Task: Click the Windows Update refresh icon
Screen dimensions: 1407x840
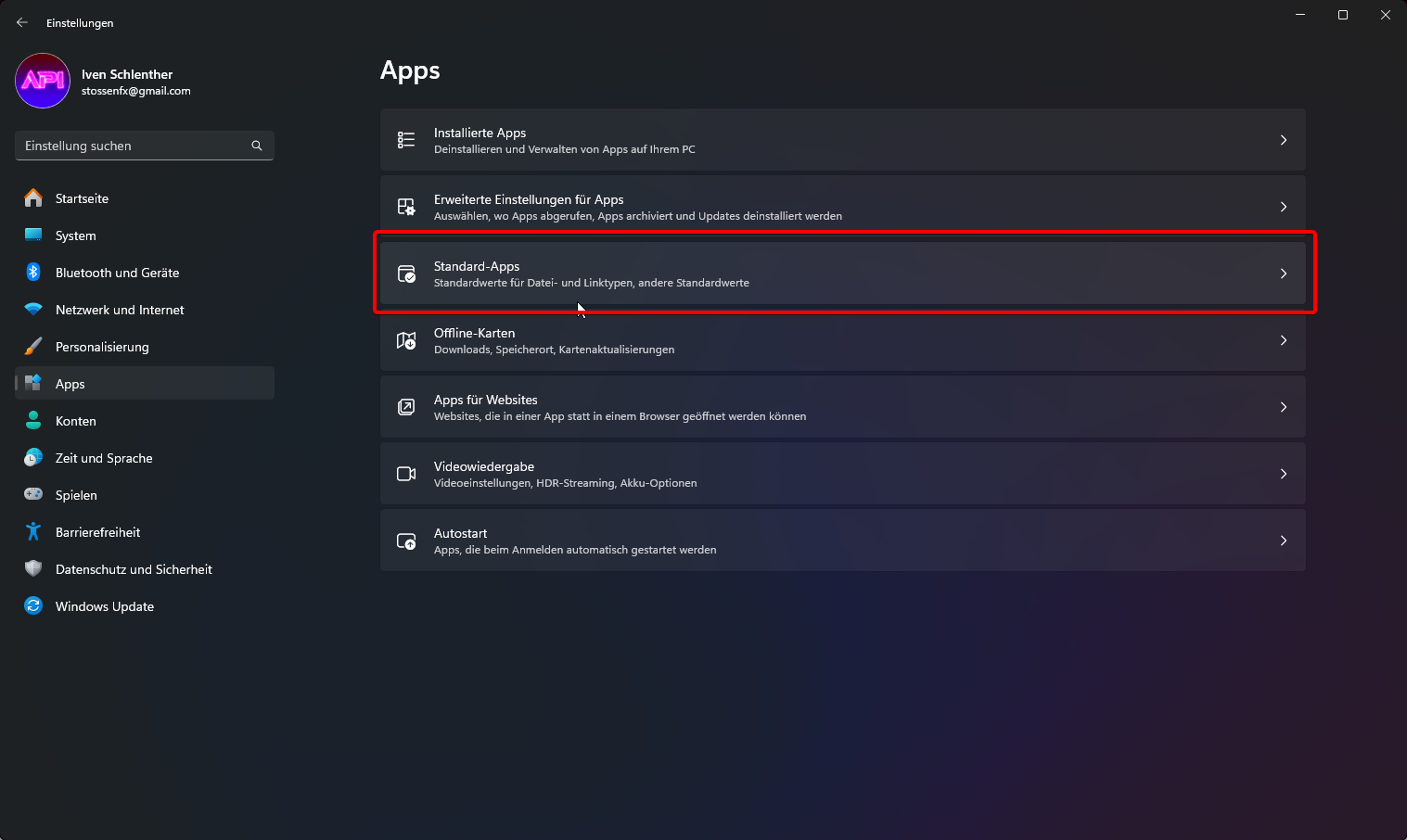Action: tap(33, 606)
